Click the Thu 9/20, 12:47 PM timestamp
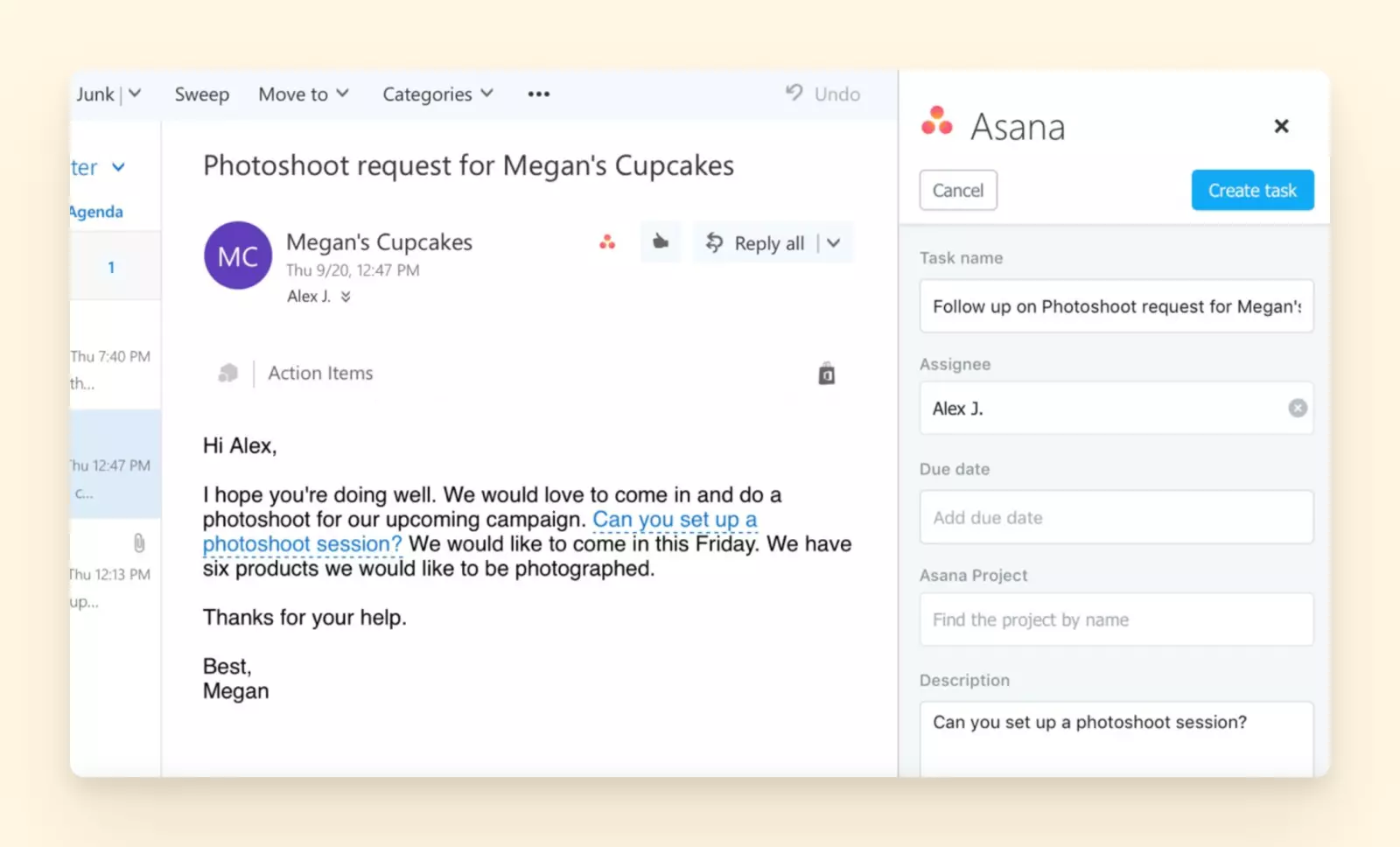Viewport: 1400px width, 847px height. tap(353, 270)
